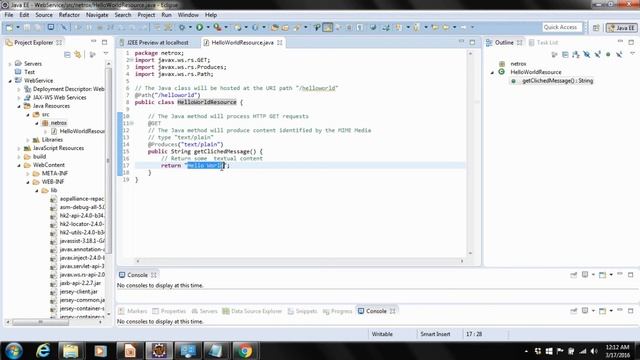The height and width of the screenshot is (360, 640).
Task: Click Open Console icon in upper Console panel
Action: coord(602,275)
